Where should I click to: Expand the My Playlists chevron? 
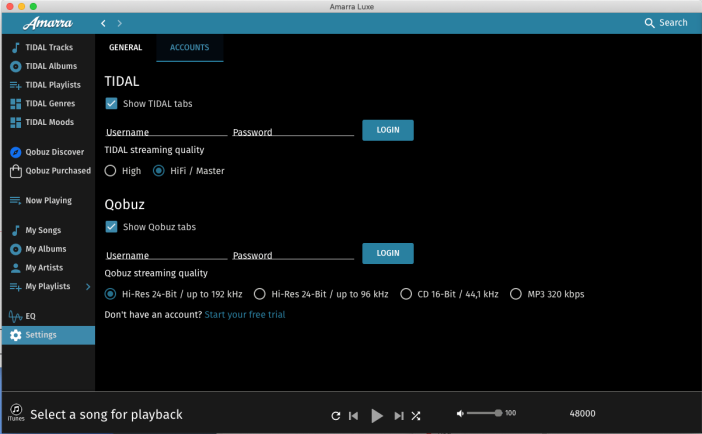[x=87, y=287]
